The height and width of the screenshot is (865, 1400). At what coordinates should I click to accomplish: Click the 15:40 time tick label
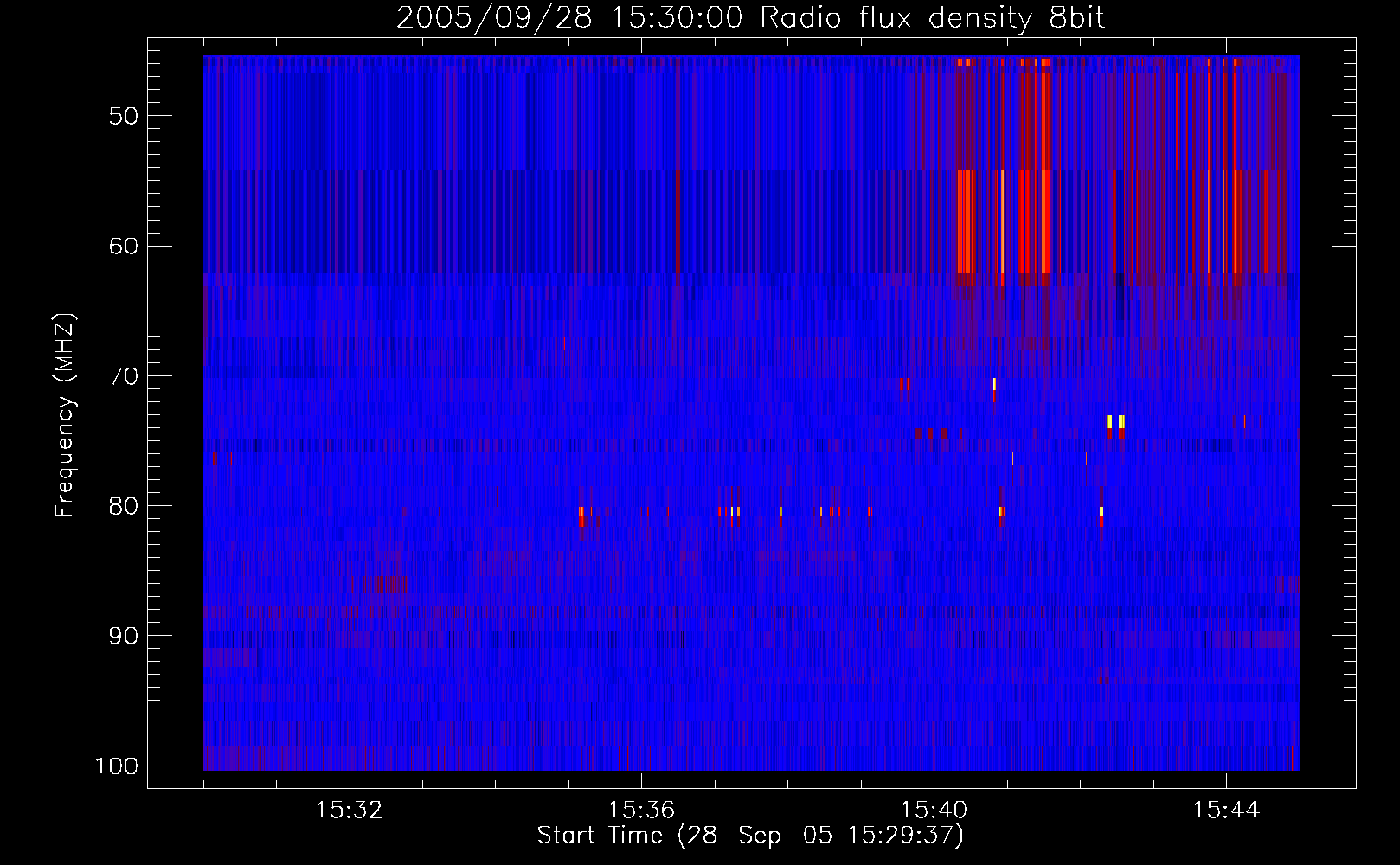click(934, 811)
